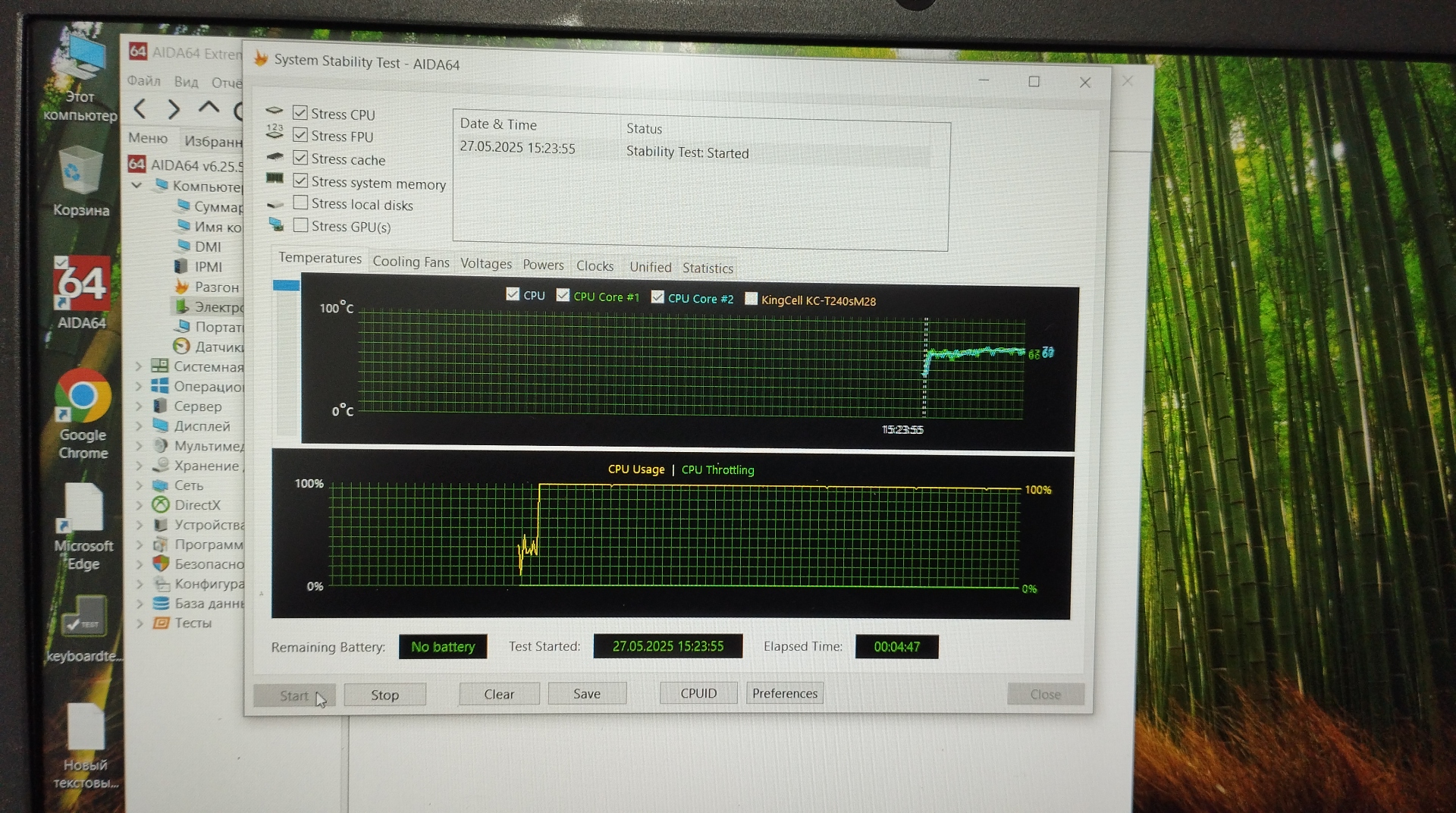Expand the Сеть tree node
The width and height of the screenshot is (1456, 813).
(139, 485)
